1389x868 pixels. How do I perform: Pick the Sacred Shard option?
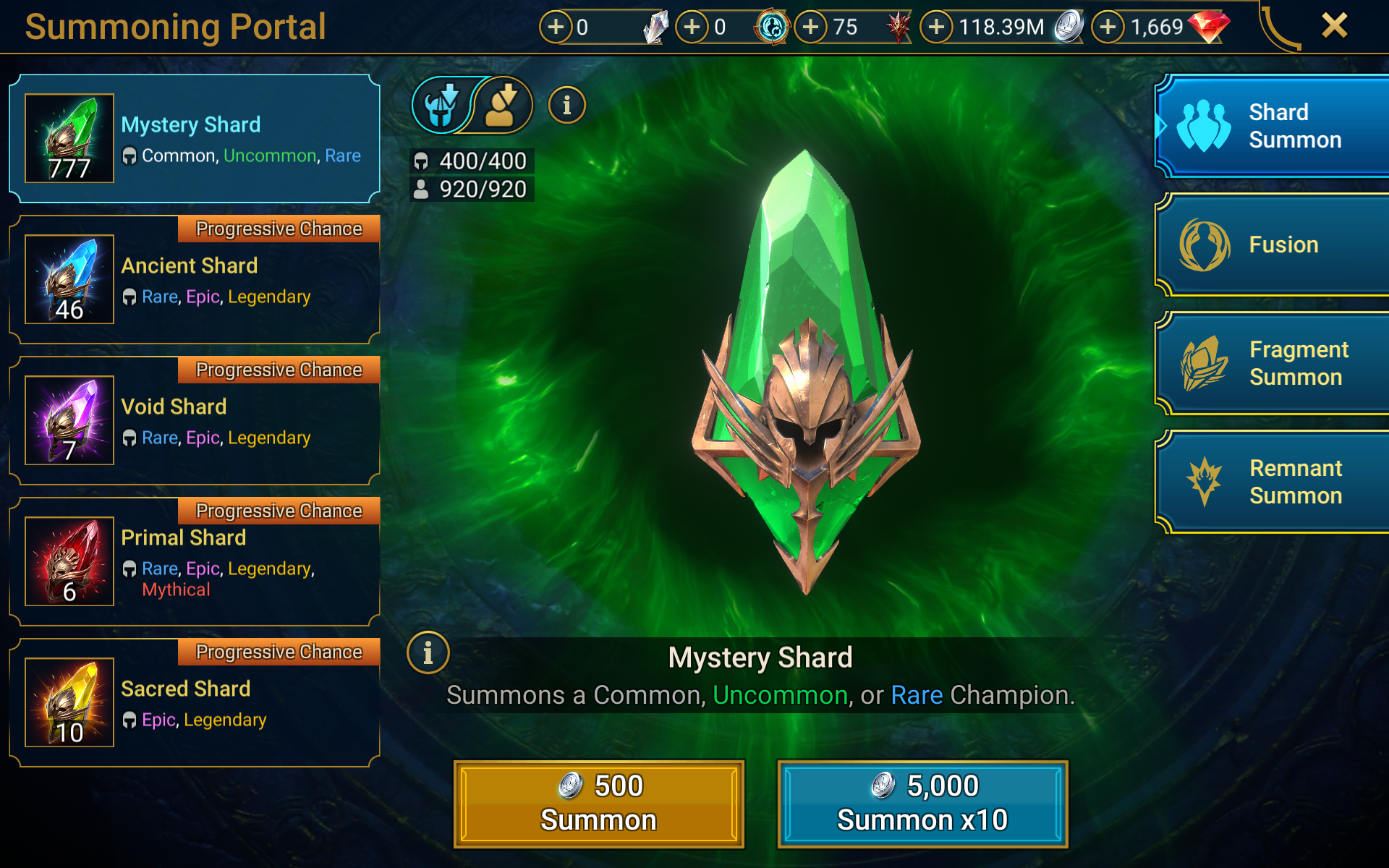195,702
